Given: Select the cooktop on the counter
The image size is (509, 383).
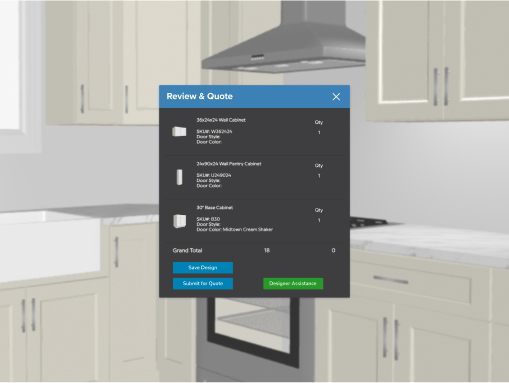Looking at the screenshot, I should click(368, 223).
